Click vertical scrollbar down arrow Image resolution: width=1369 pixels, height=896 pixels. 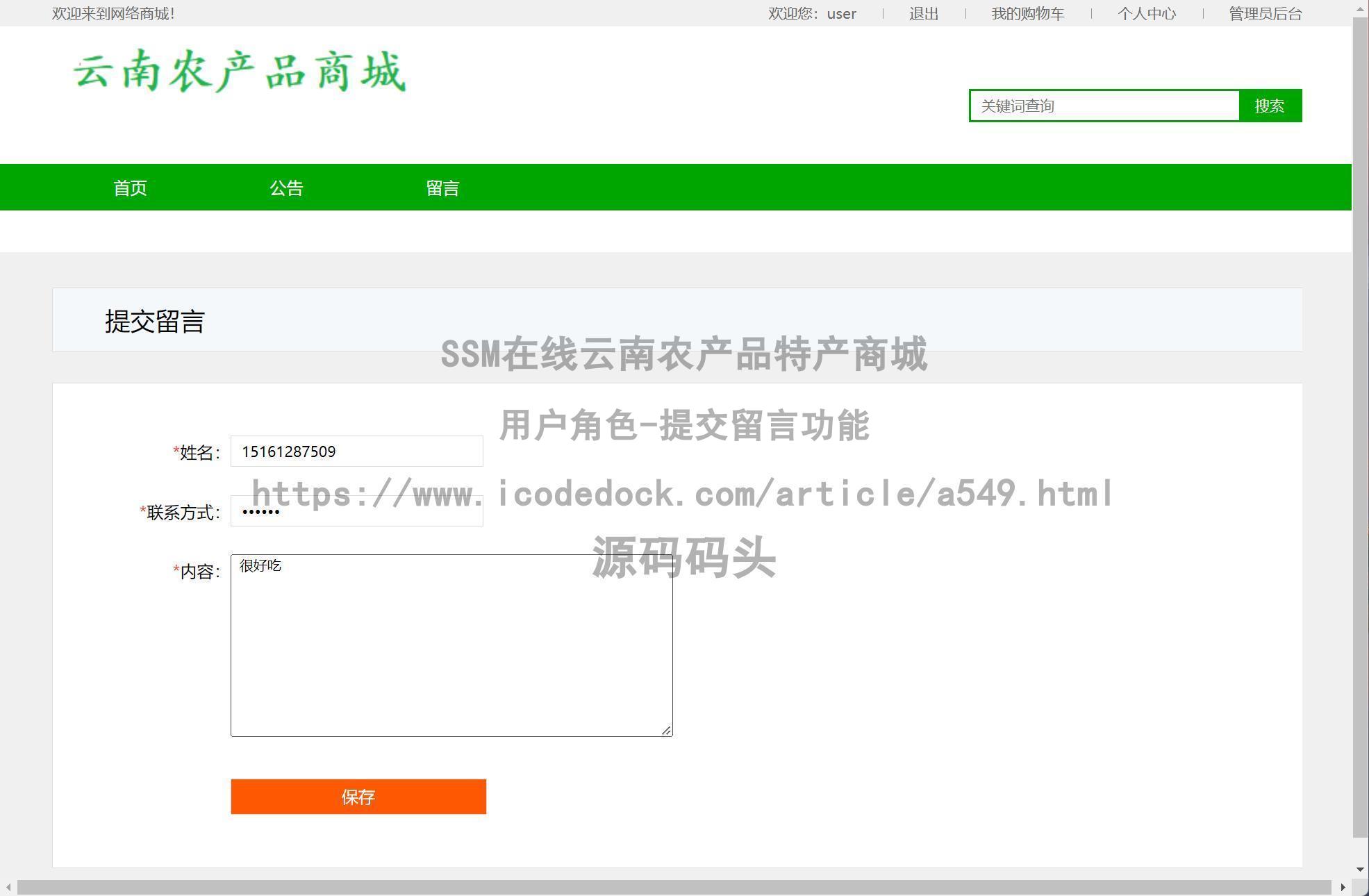tap(1360, 869)
